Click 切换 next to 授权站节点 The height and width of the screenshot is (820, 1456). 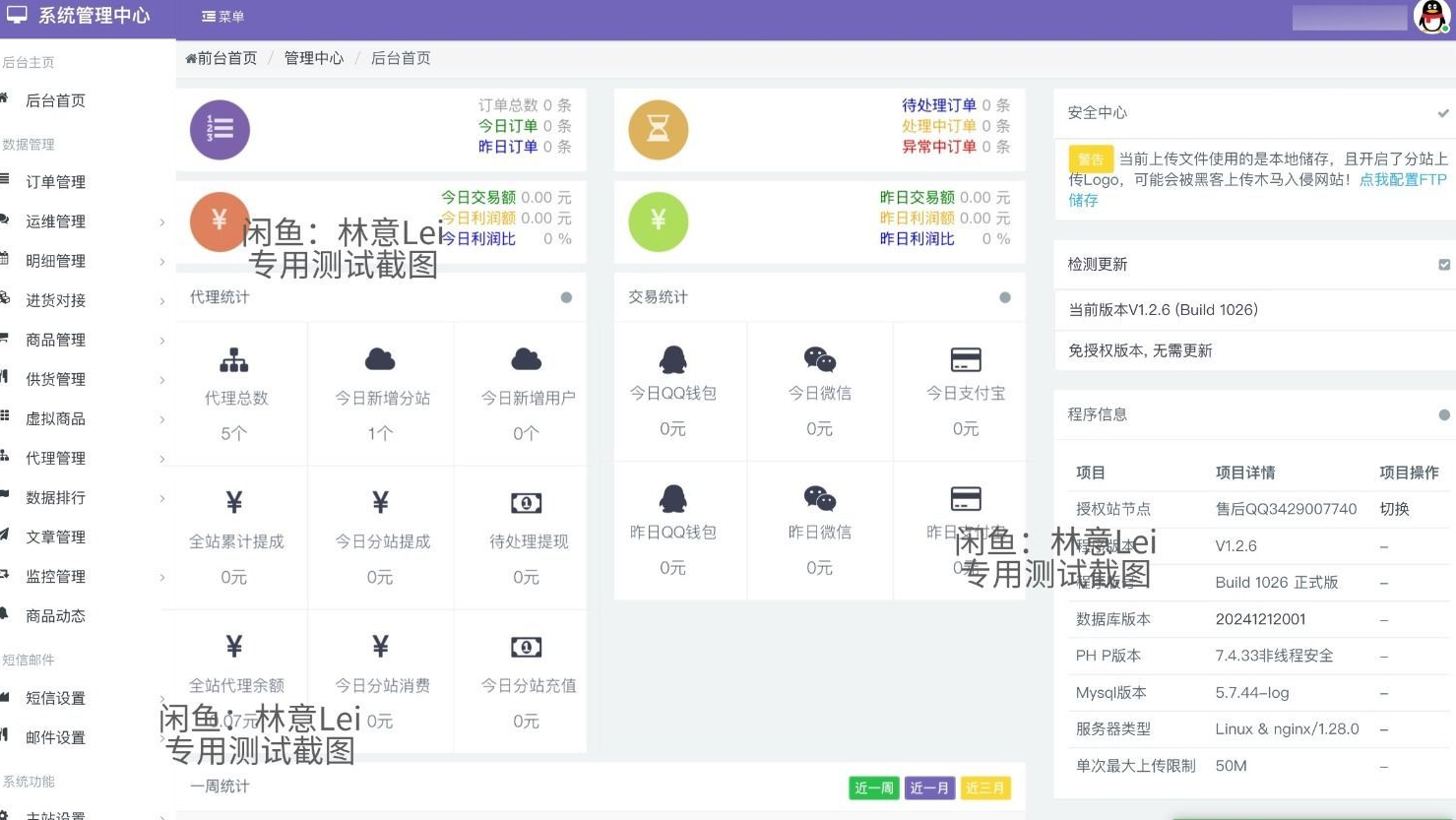[1393, 508]
